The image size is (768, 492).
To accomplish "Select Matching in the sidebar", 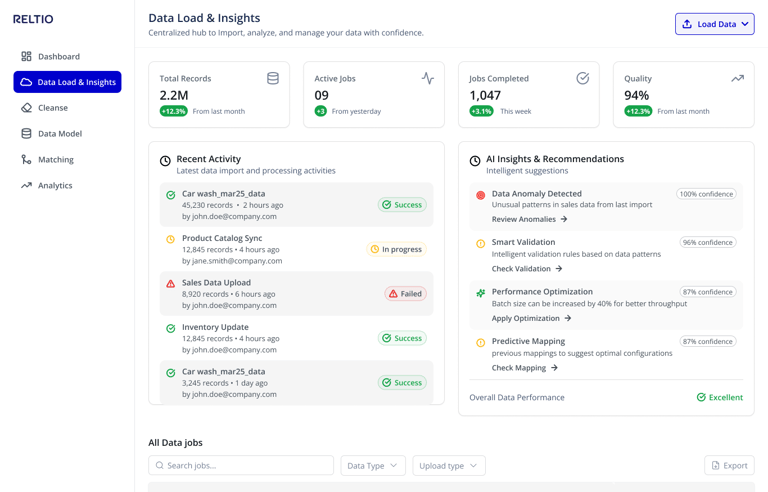I will point(55,160).
